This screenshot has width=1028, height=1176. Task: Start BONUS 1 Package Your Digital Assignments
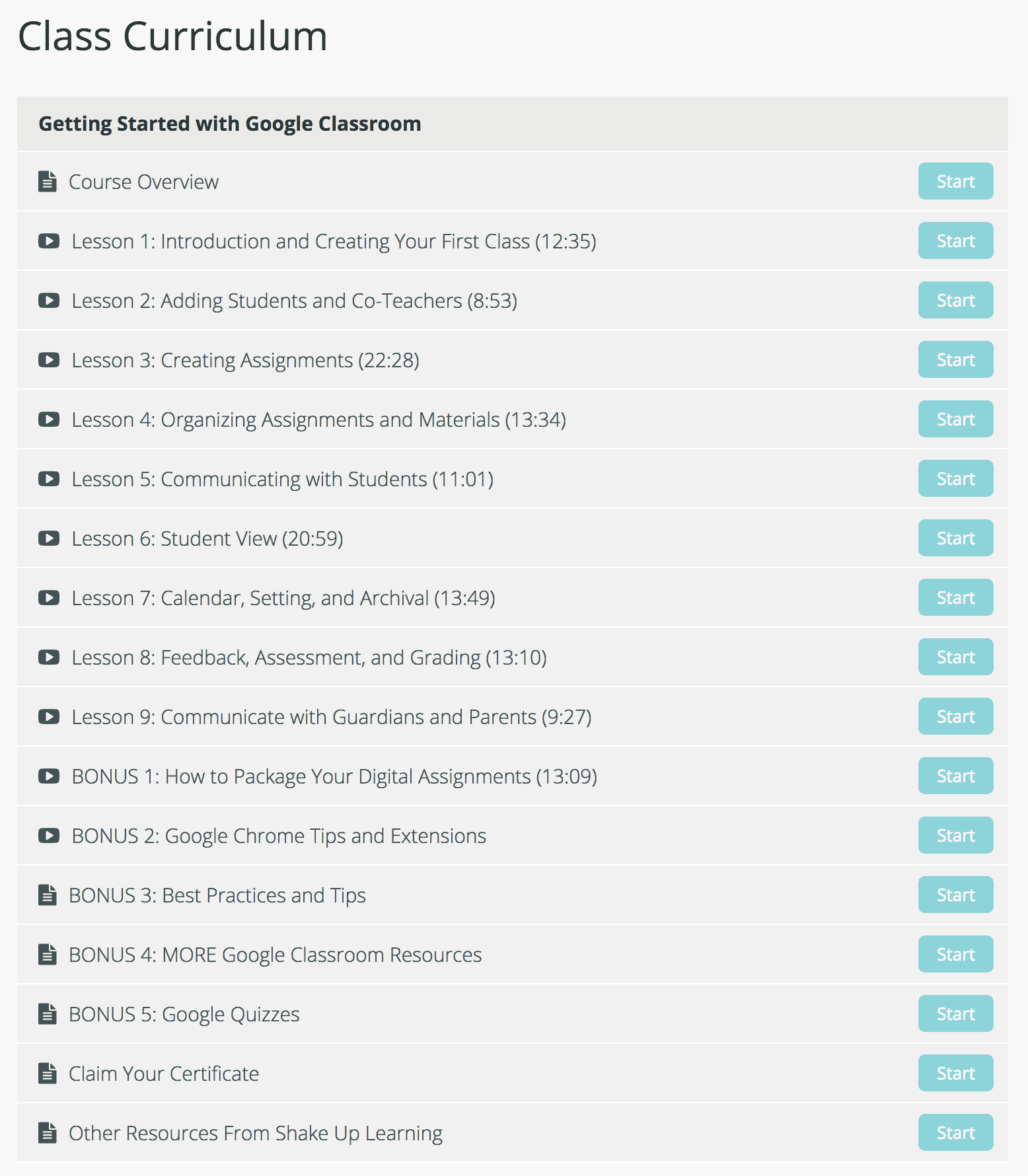click(x=955, y=776)
